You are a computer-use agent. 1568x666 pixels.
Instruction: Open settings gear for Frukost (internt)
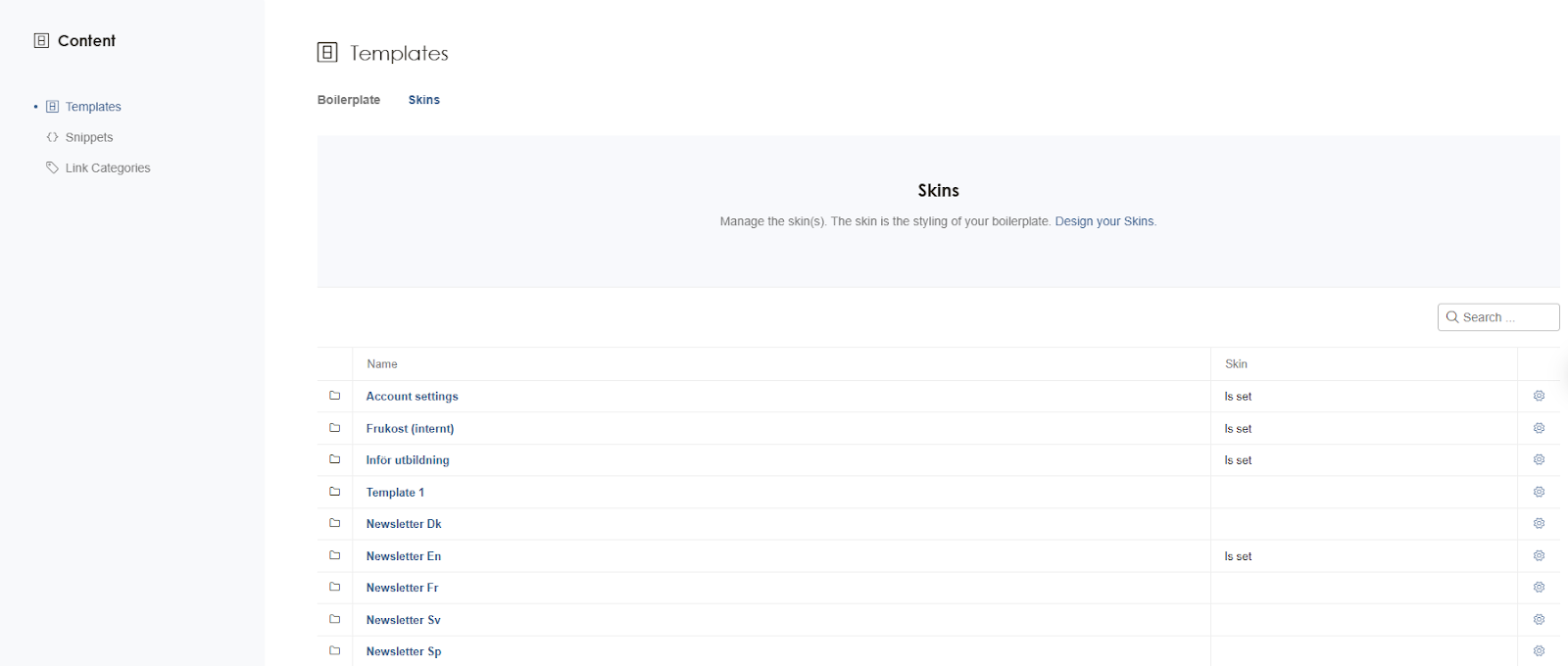pos(1539,428)
